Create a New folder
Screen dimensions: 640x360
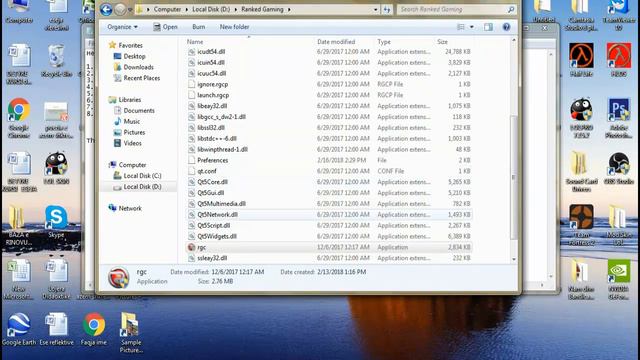pos(234,27)
